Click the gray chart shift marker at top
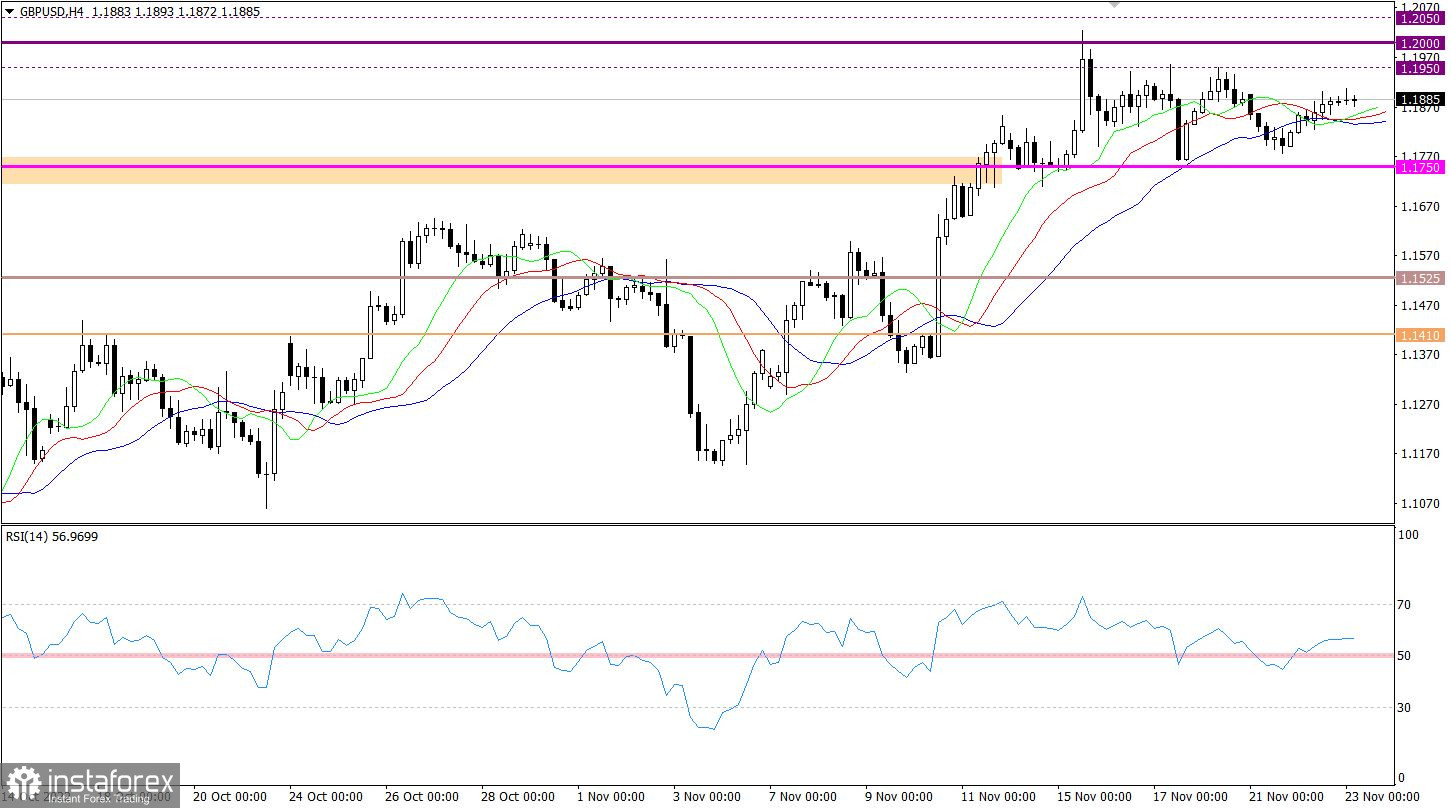Screen dimensions: 1451x808 1116,5
